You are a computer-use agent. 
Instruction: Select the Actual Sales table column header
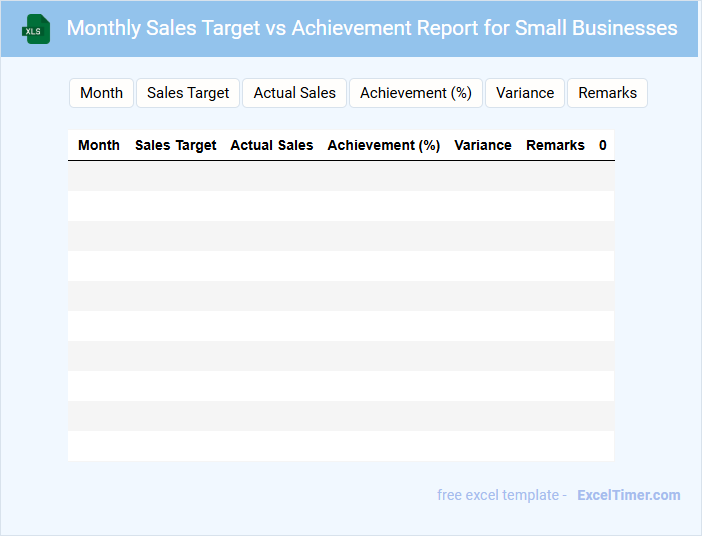point(272,145)
